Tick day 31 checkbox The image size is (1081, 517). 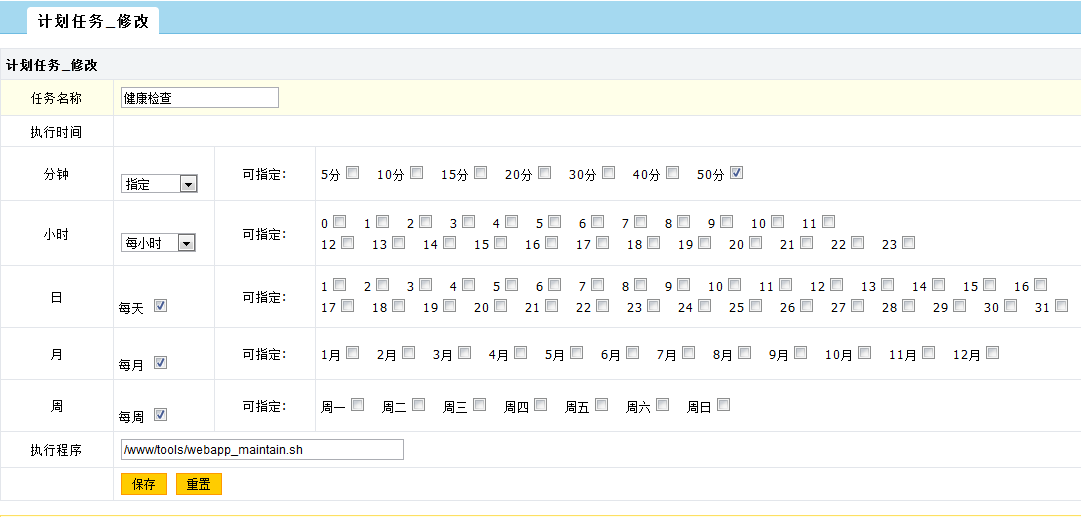(x=1061, y=306)
